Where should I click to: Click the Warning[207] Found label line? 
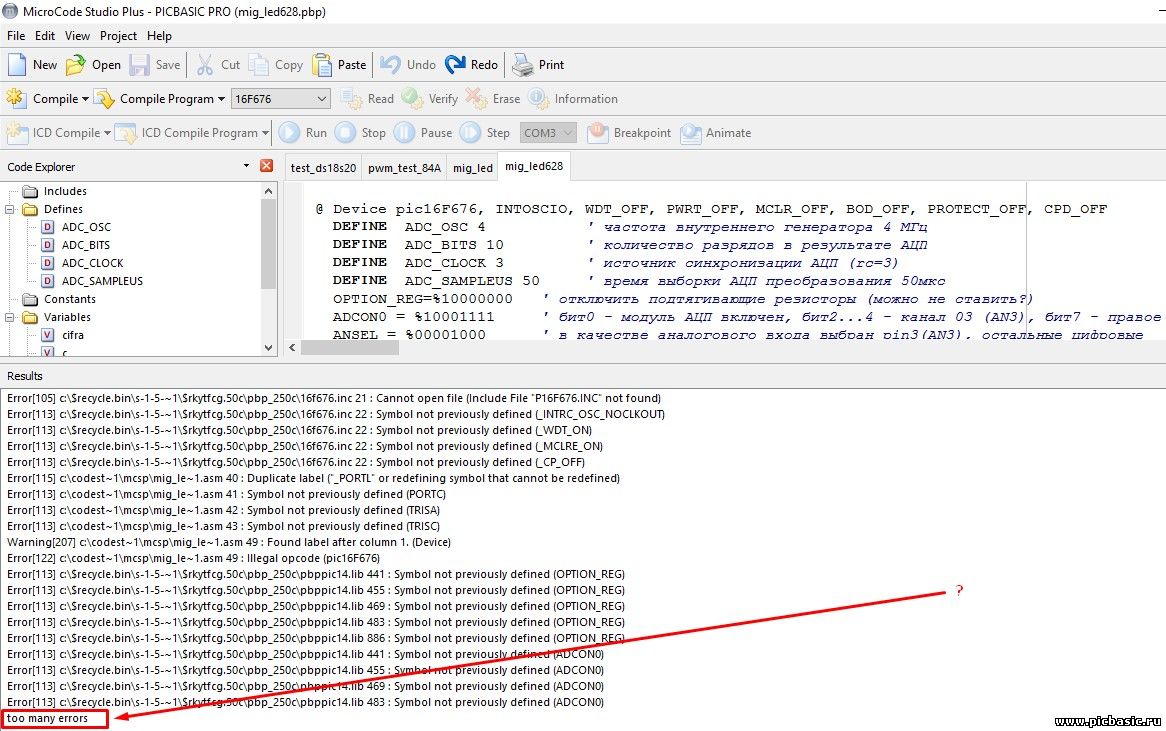[x=228, y=542]
